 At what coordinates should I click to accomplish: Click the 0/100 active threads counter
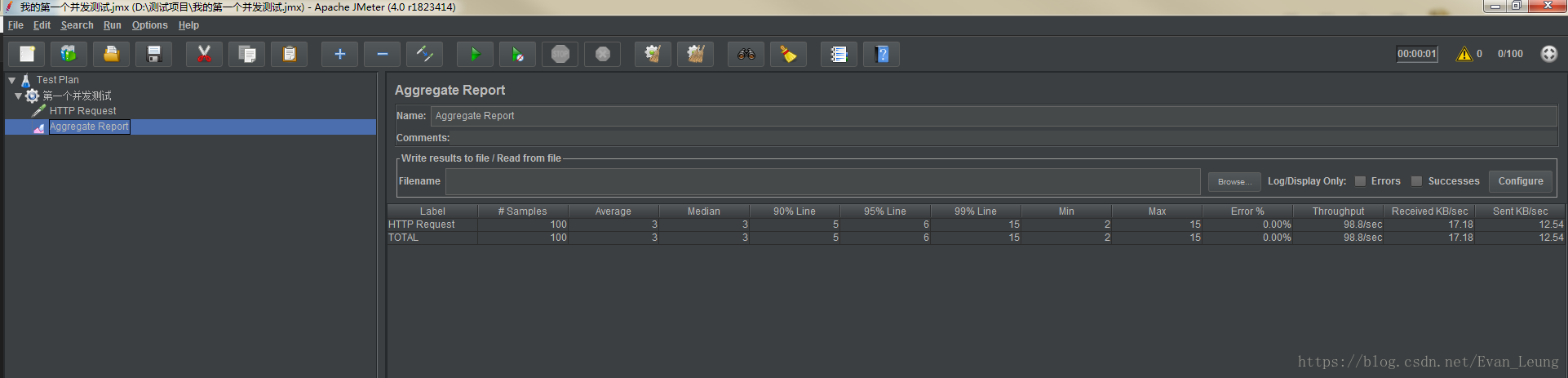(1510, 54)
